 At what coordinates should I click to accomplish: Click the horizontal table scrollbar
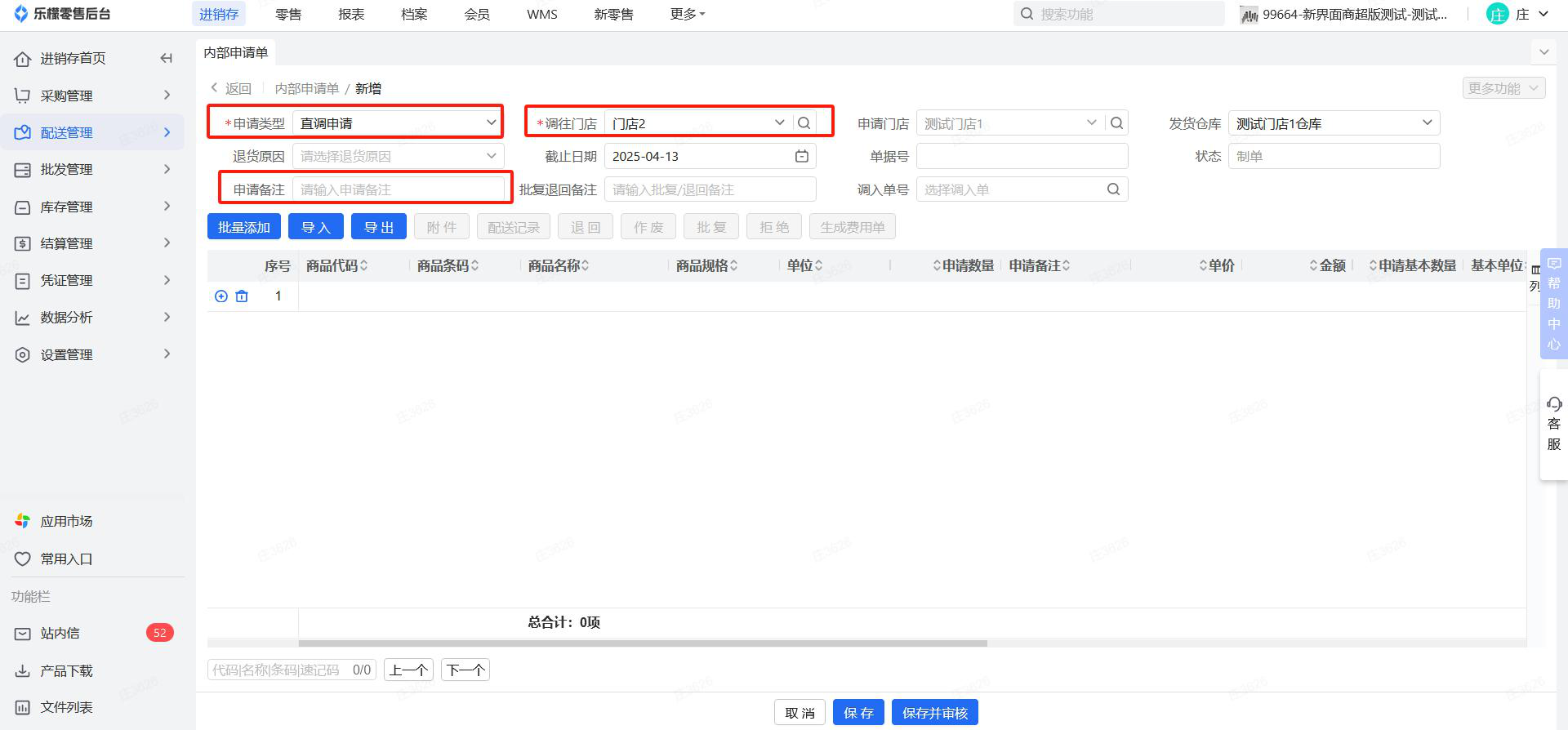pos(596,643)
